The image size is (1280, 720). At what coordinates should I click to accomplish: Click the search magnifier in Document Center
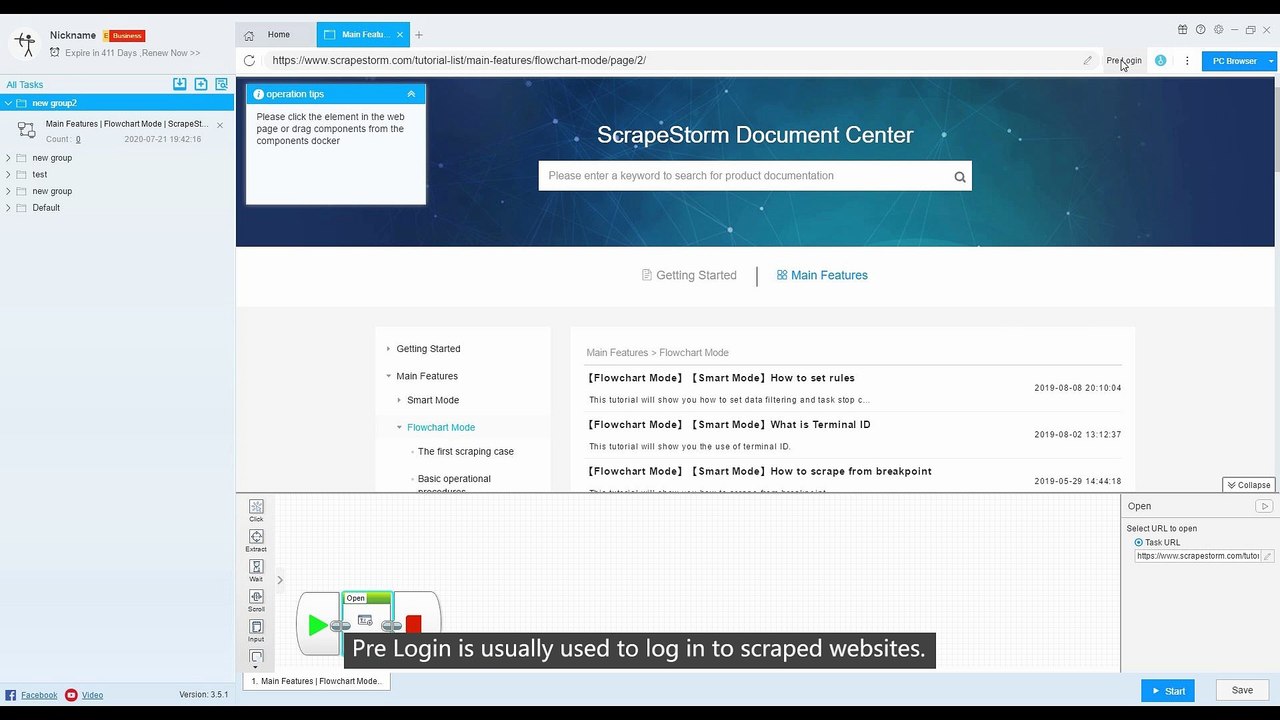point(960,177)
